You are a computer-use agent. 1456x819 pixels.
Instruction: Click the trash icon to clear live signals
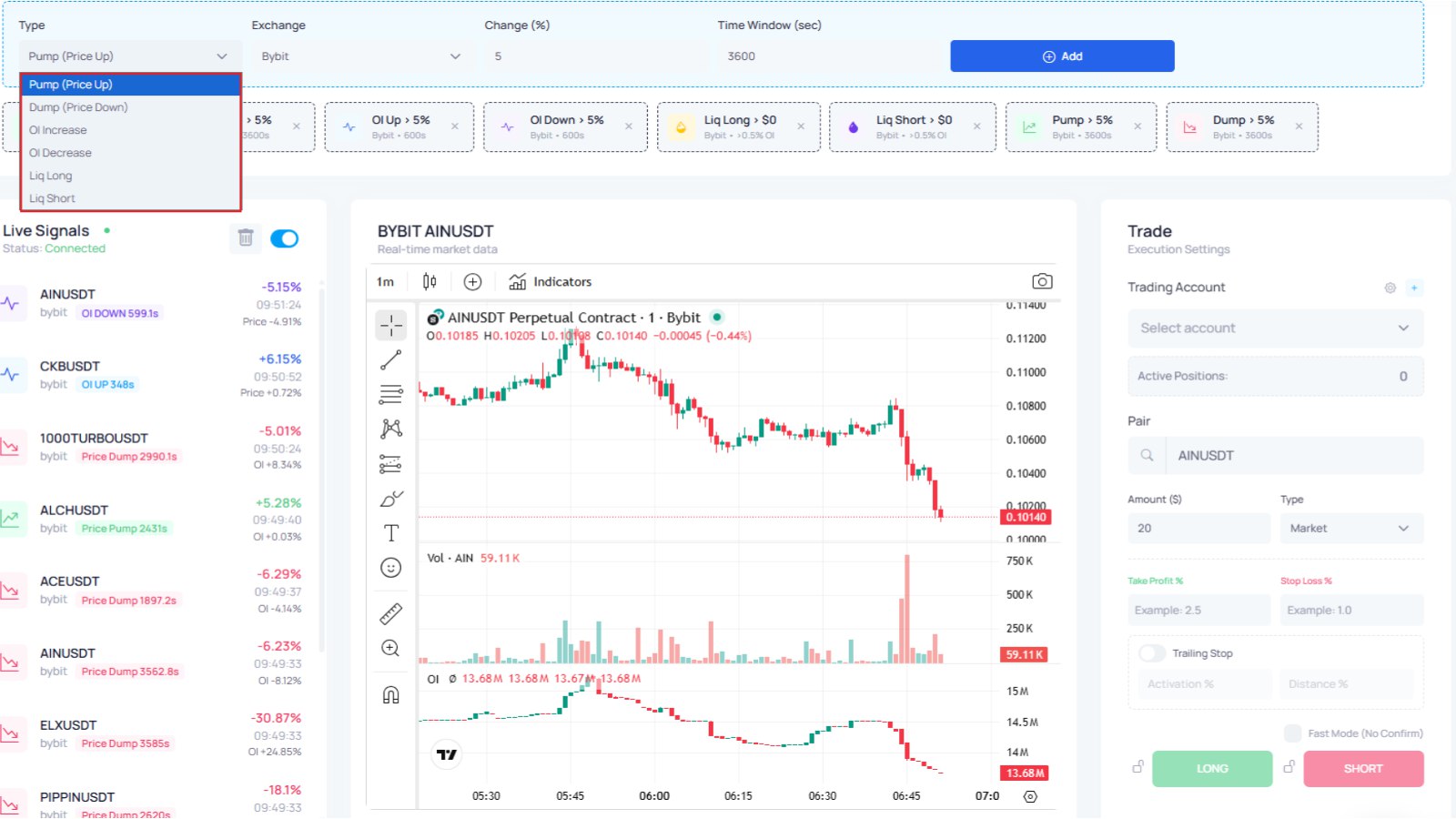pyautogui.click(x=246, y=238)
